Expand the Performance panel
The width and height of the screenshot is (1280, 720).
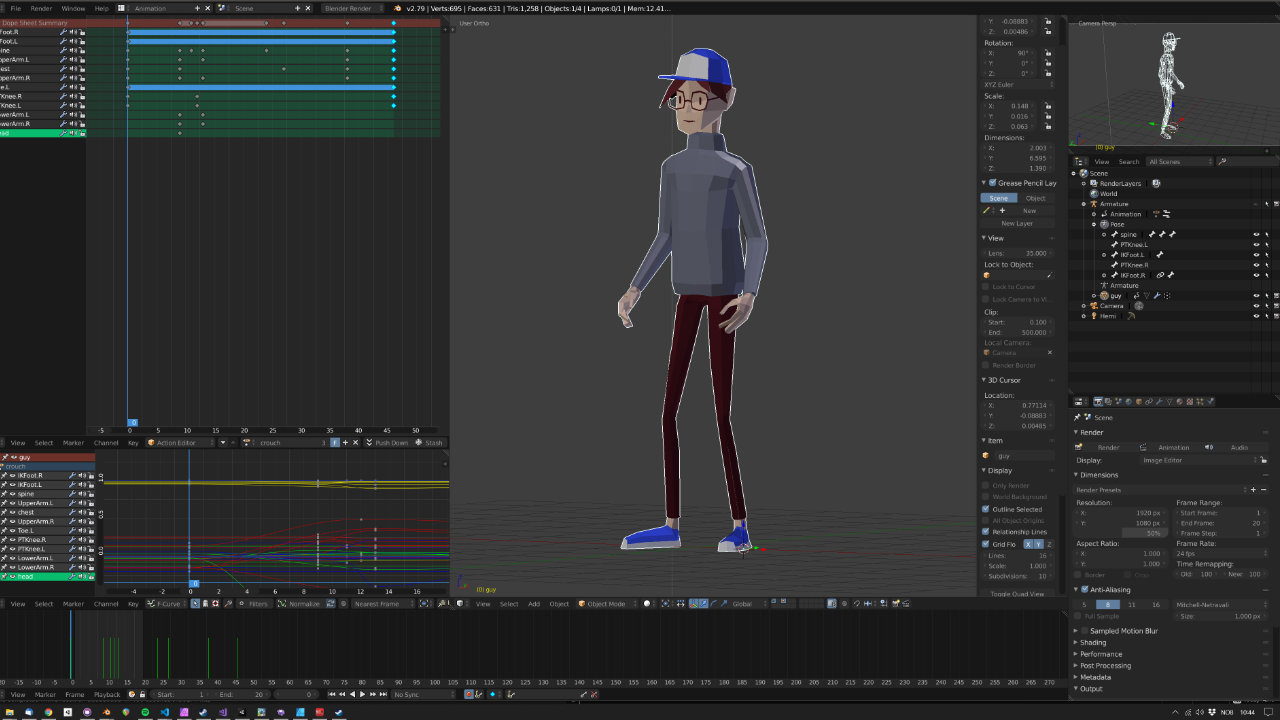pyautogui.click(x=1100, y=654)
